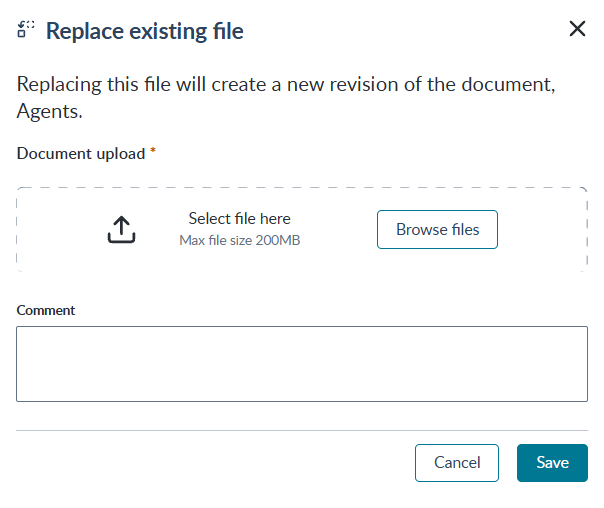Screen dimensions: 604x508
Task: Click the "Max file size 200MB" hint
Action: [x=240, y=240]
